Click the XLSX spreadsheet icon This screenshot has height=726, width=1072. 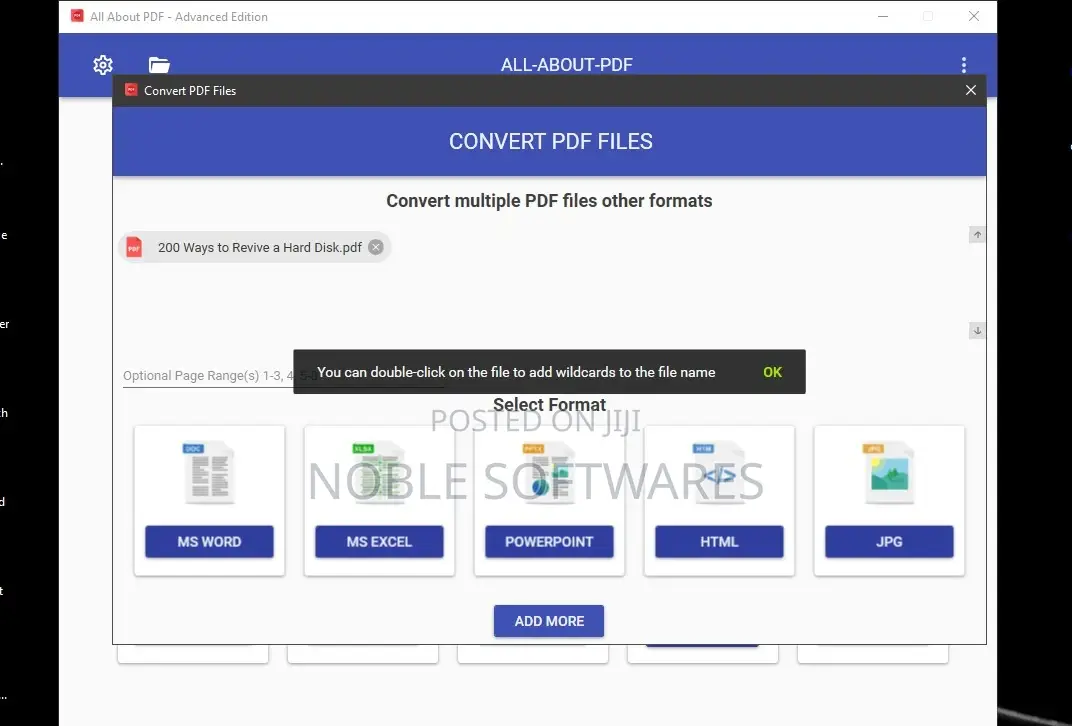(x=379, y=473)
